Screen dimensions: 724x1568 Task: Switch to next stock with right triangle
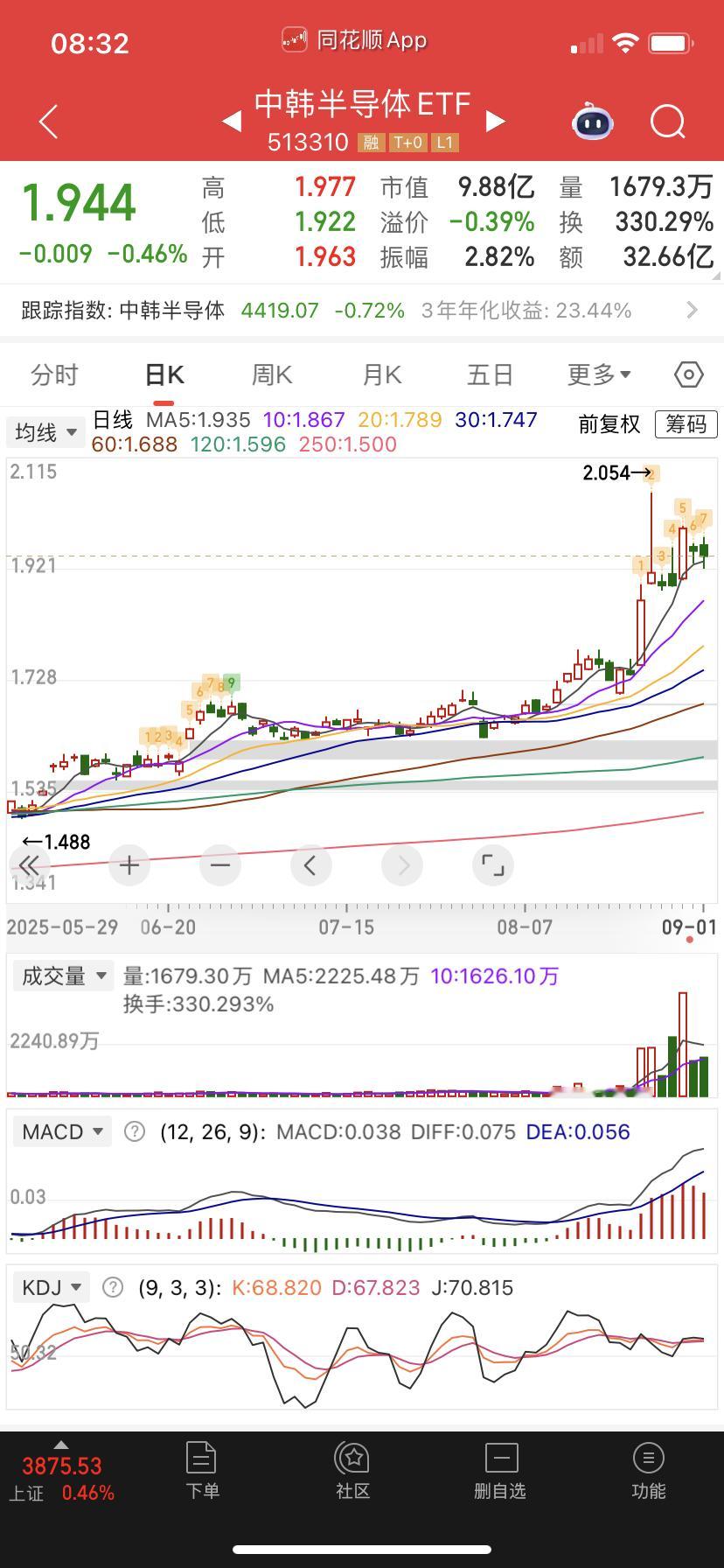[x=495, y=122]
